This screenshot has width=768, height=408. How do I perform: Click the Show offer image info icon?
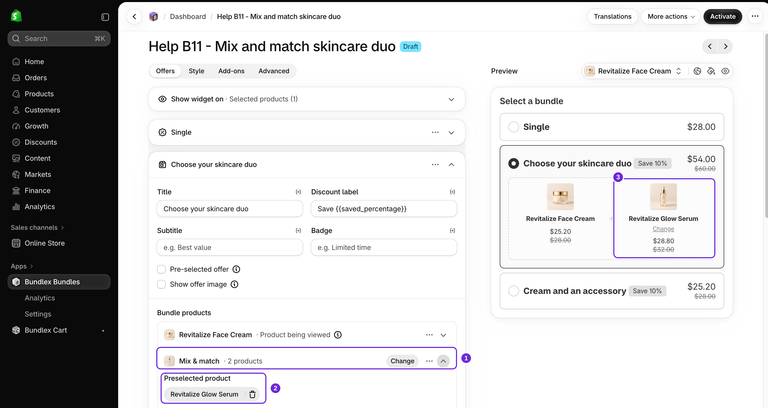pyautogui.click(x=235, y=285)
